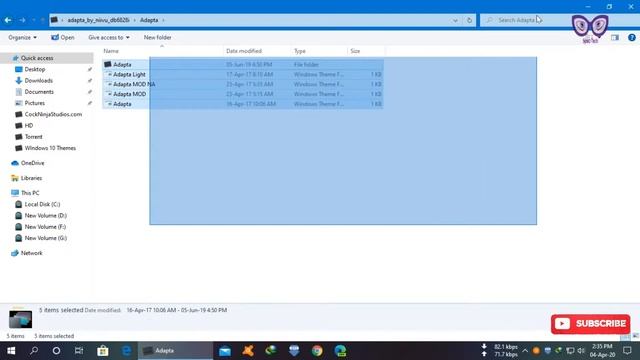Click the large thumbnail in details pane
The image size is (640, 360).
[20, 319]
